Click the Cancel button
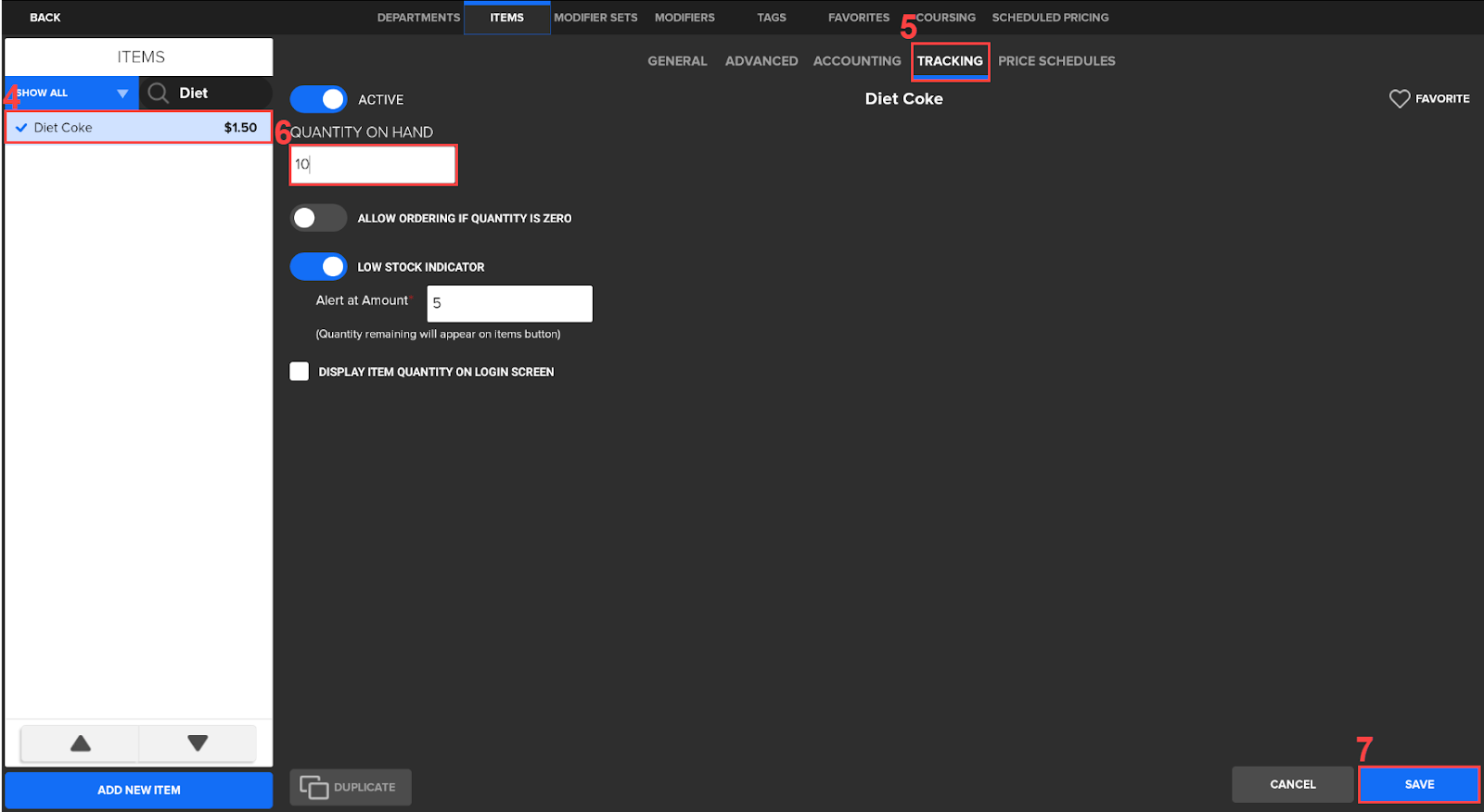1484x812 pixels. coord(1292,784)
